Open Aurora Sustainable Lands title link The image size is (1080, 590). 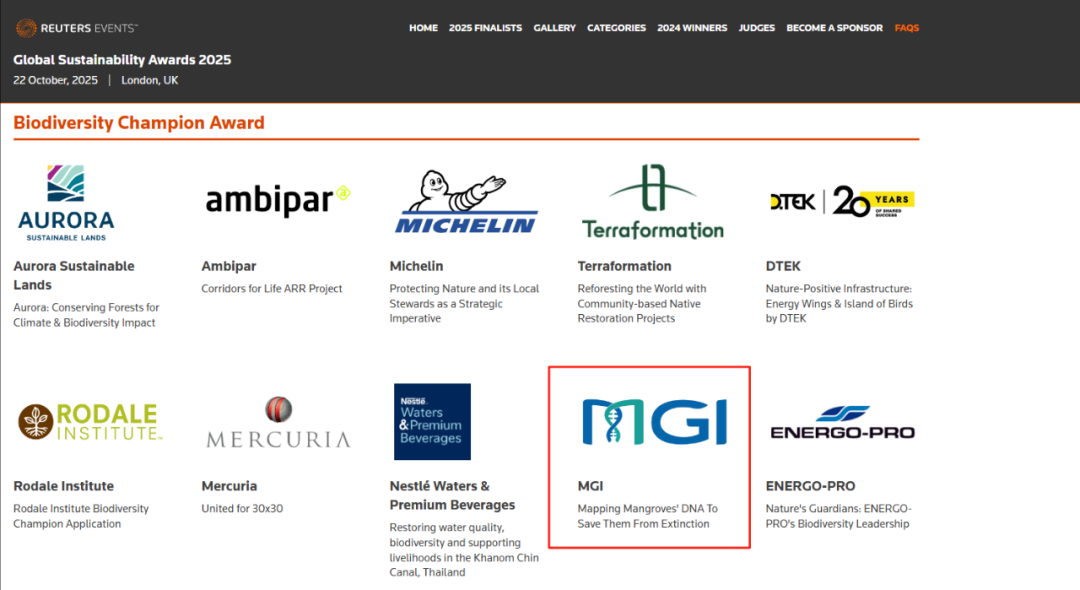tap(74, 275)
